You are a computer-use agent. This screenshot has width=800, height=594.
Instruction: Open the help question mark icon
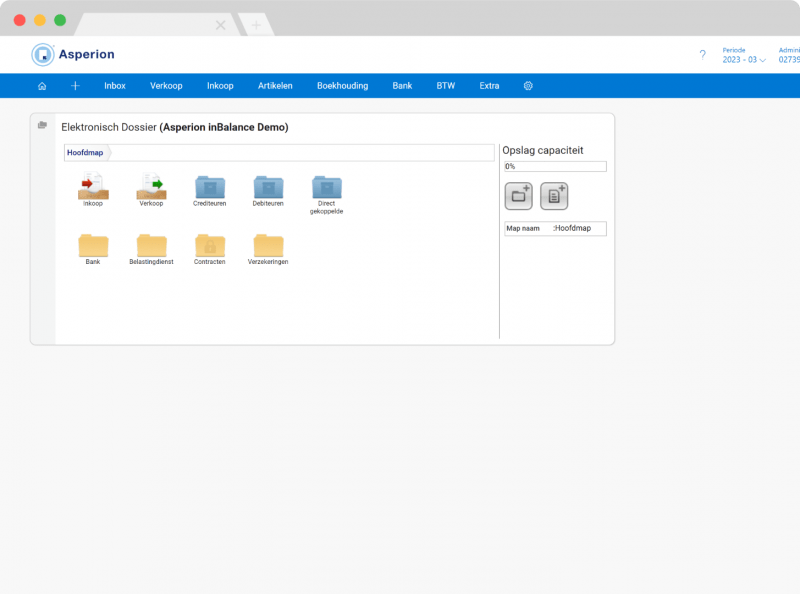702,55
